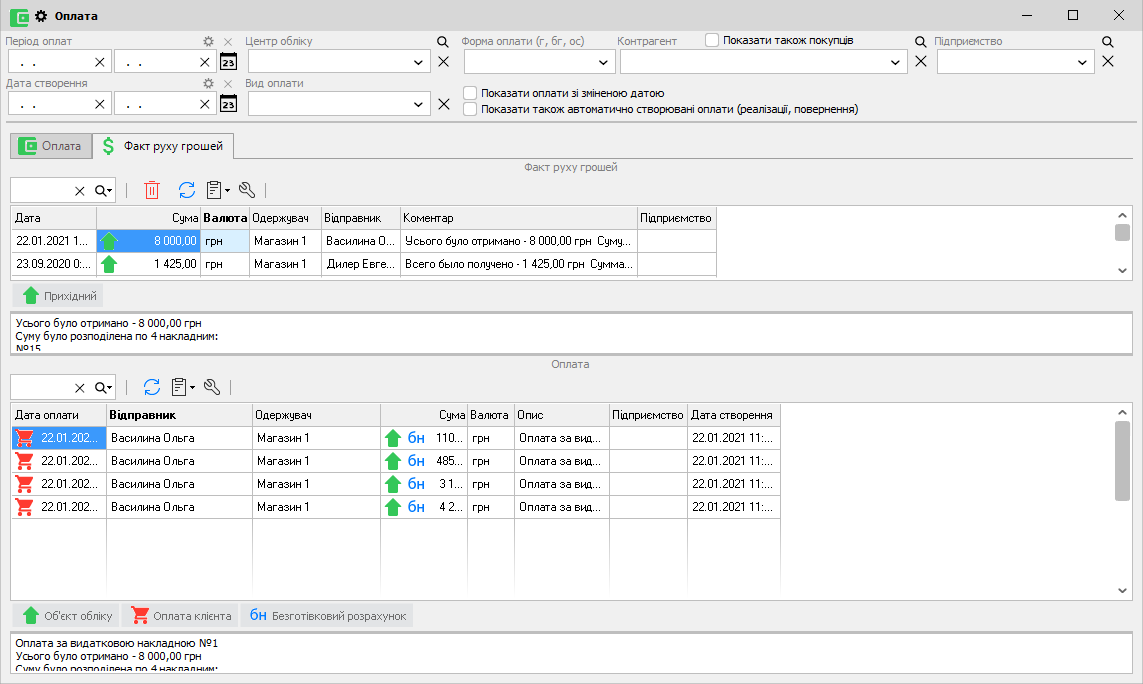Expand the Центр обліку dropdown
Screen dimensions: 1143x684
418,62
